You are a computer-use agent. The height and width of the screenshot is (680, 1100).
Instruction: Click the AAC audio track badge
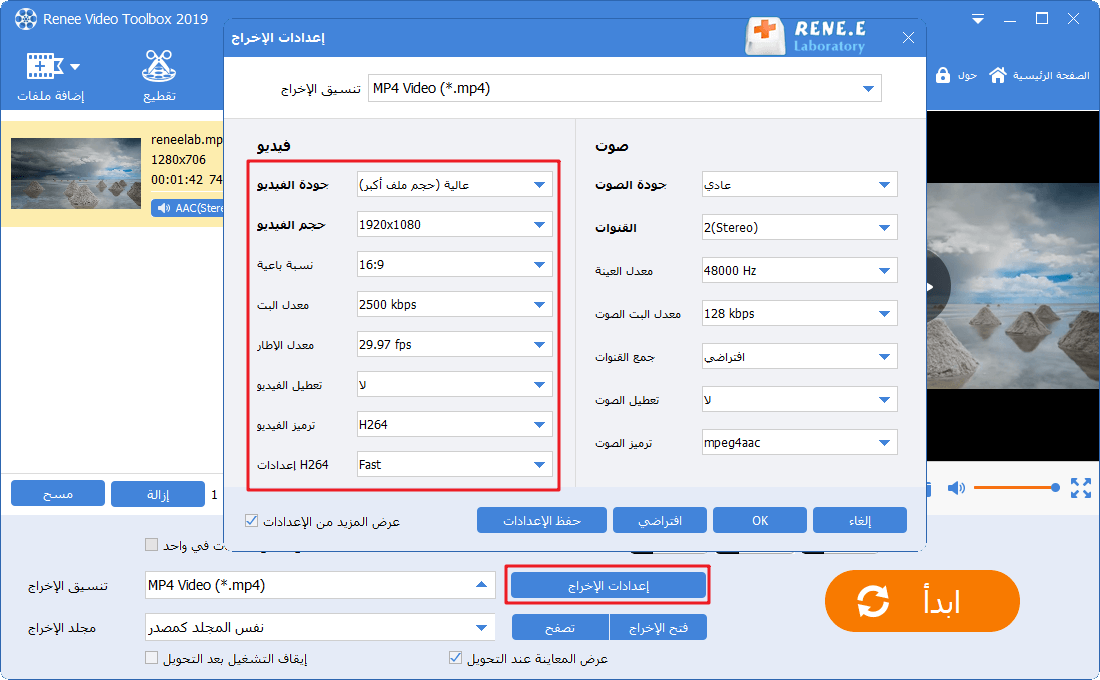[187, 208]
